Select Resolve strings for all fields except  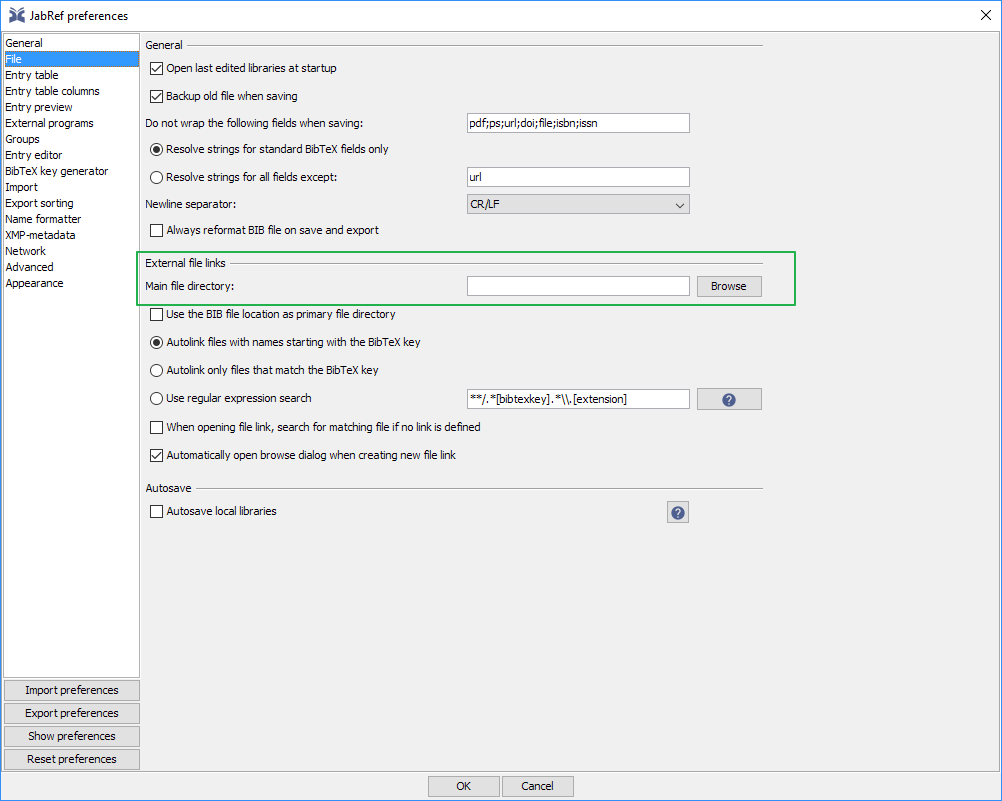pos(156,178)
